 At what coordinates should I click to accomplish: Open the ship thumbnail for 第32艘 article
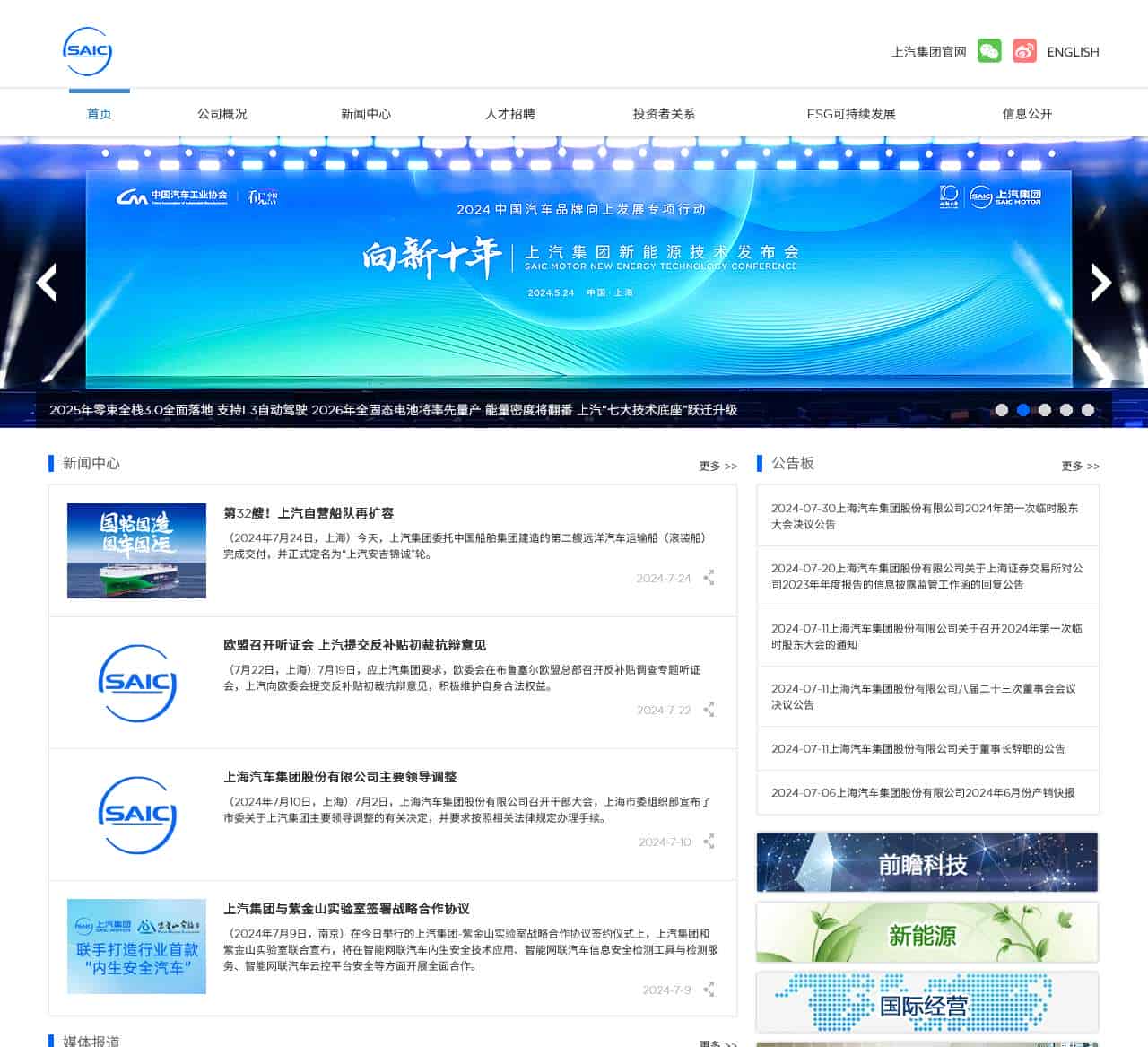tap(136, 551)
